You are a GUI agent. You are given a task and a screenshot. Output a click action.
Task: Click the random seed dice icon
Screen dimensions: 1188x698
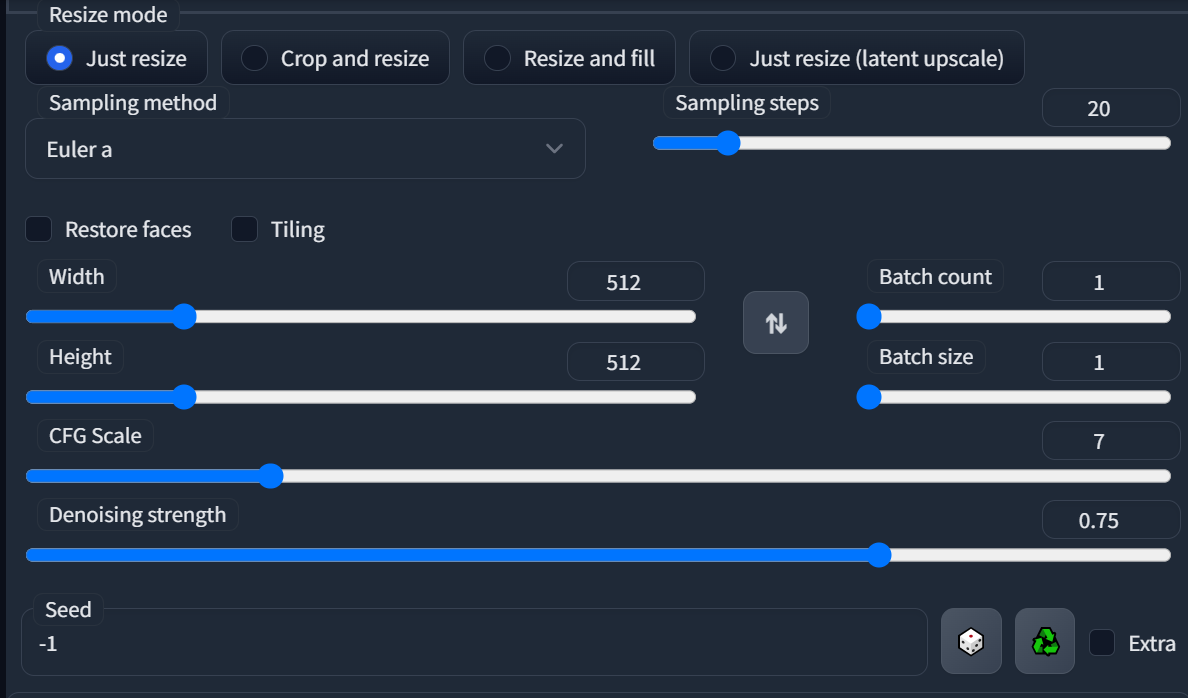pyautogui.click(x=971, y=641)
